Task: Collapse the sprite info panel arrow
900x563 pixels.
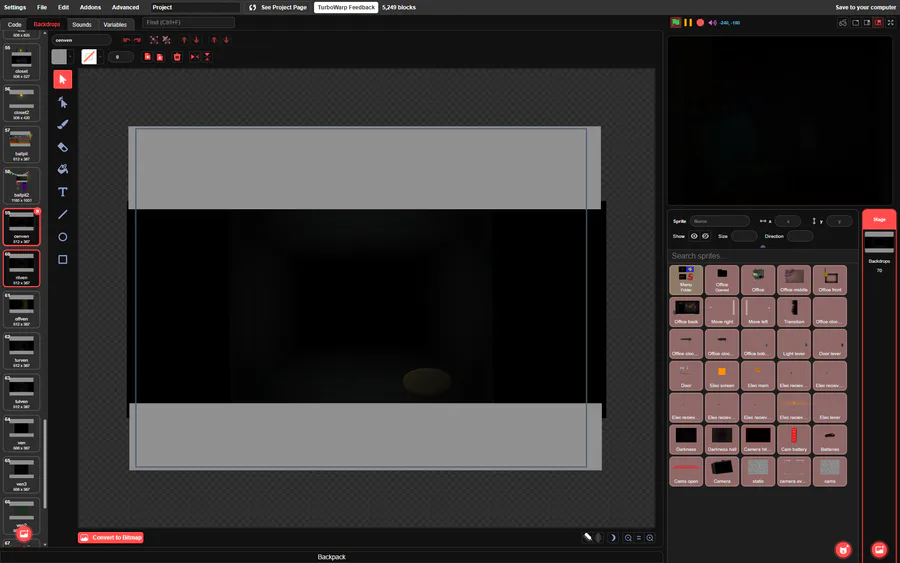Action: [763, 246]
